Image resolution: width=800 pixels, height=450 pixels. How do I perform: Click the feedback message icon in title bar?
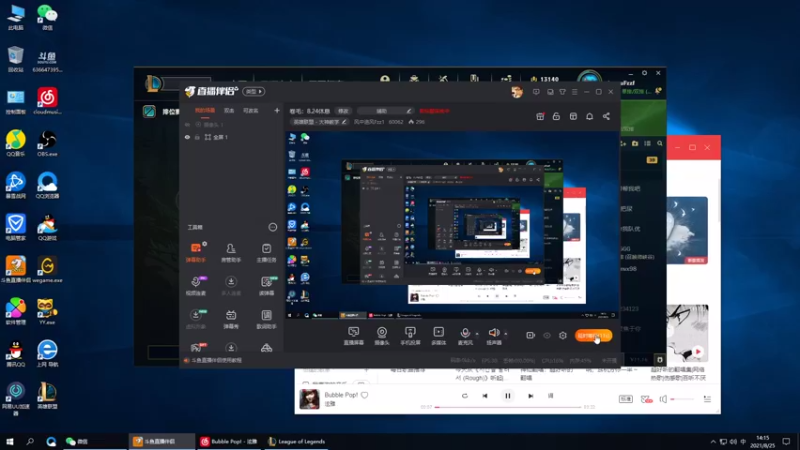[x=536, y=92]
